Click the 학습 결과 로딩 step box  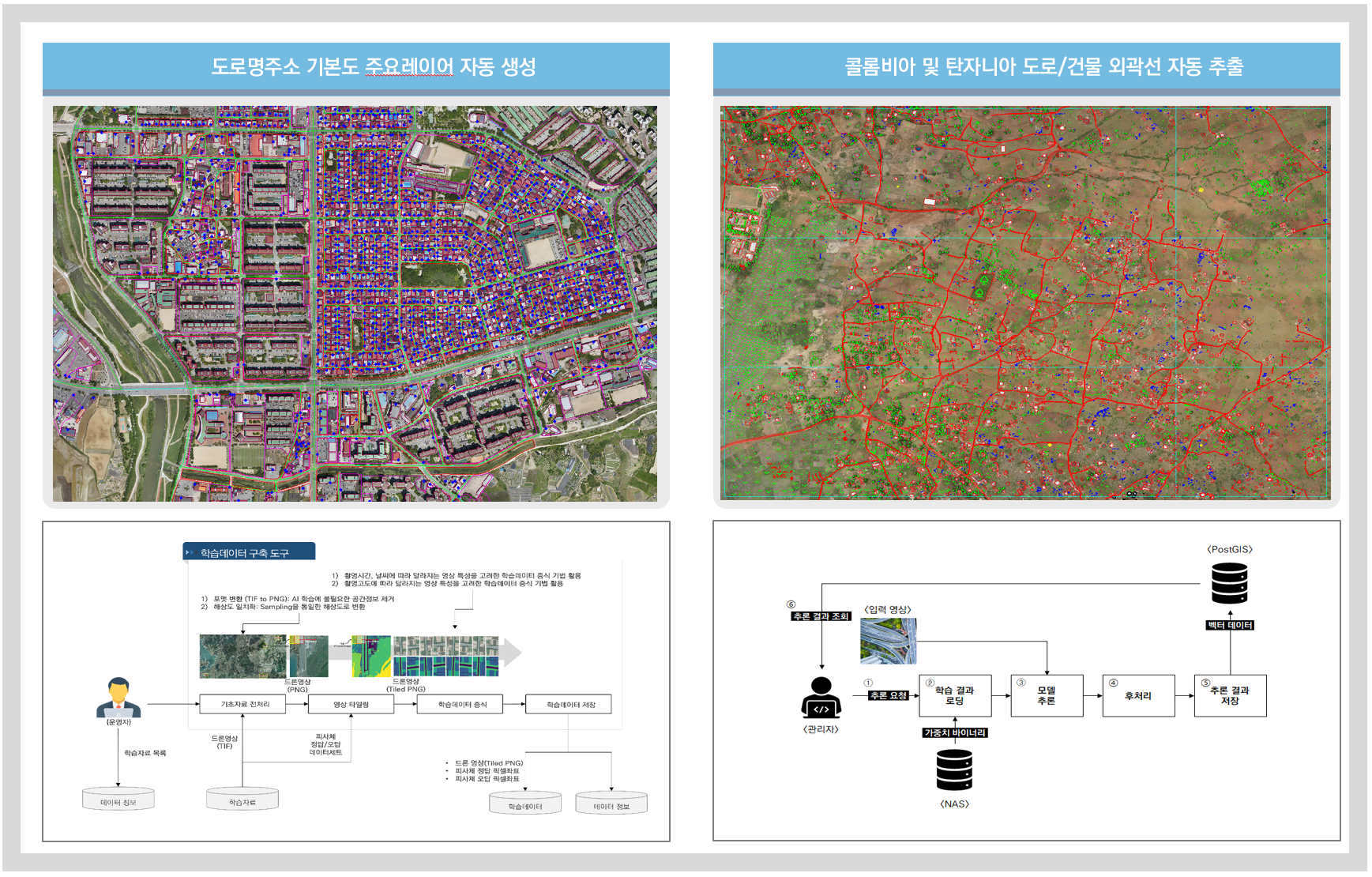point(955,695)
